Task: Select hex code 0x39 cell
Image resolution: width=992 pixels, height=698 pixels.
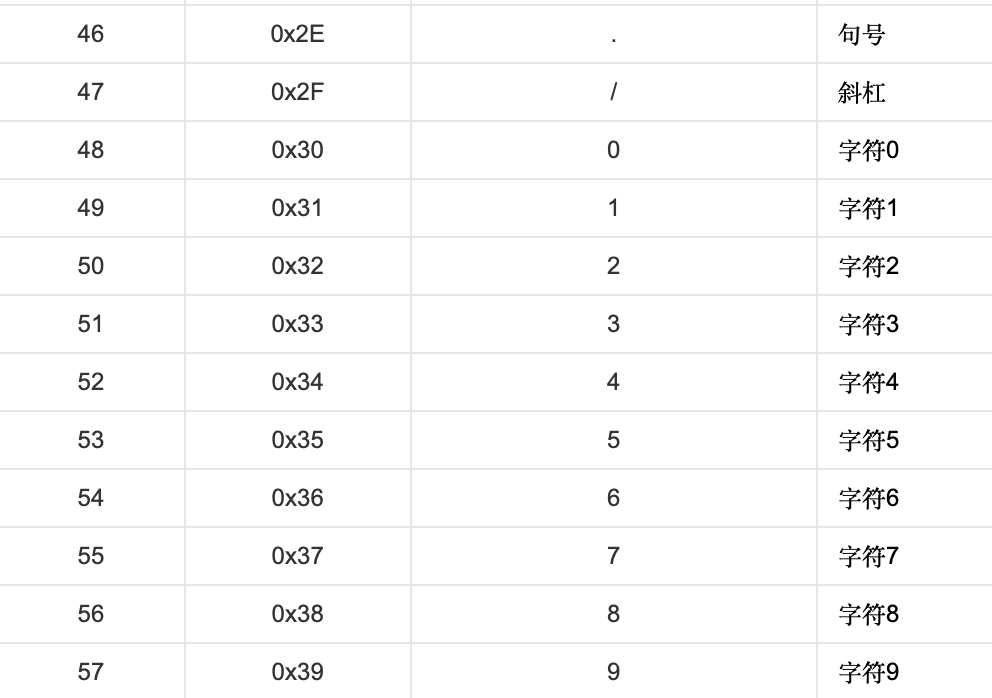Action: coord(297,672)
